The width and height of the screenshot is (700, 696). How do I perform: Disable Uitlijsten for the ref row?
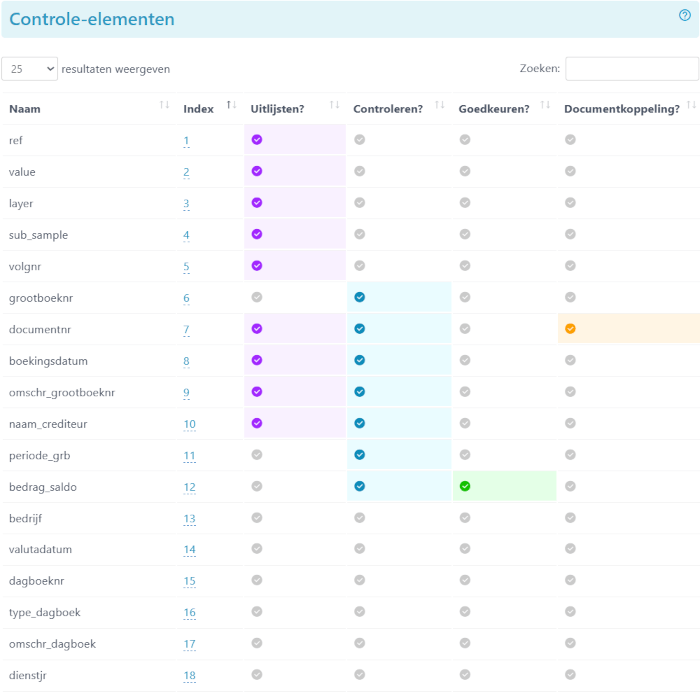(257, 140)
